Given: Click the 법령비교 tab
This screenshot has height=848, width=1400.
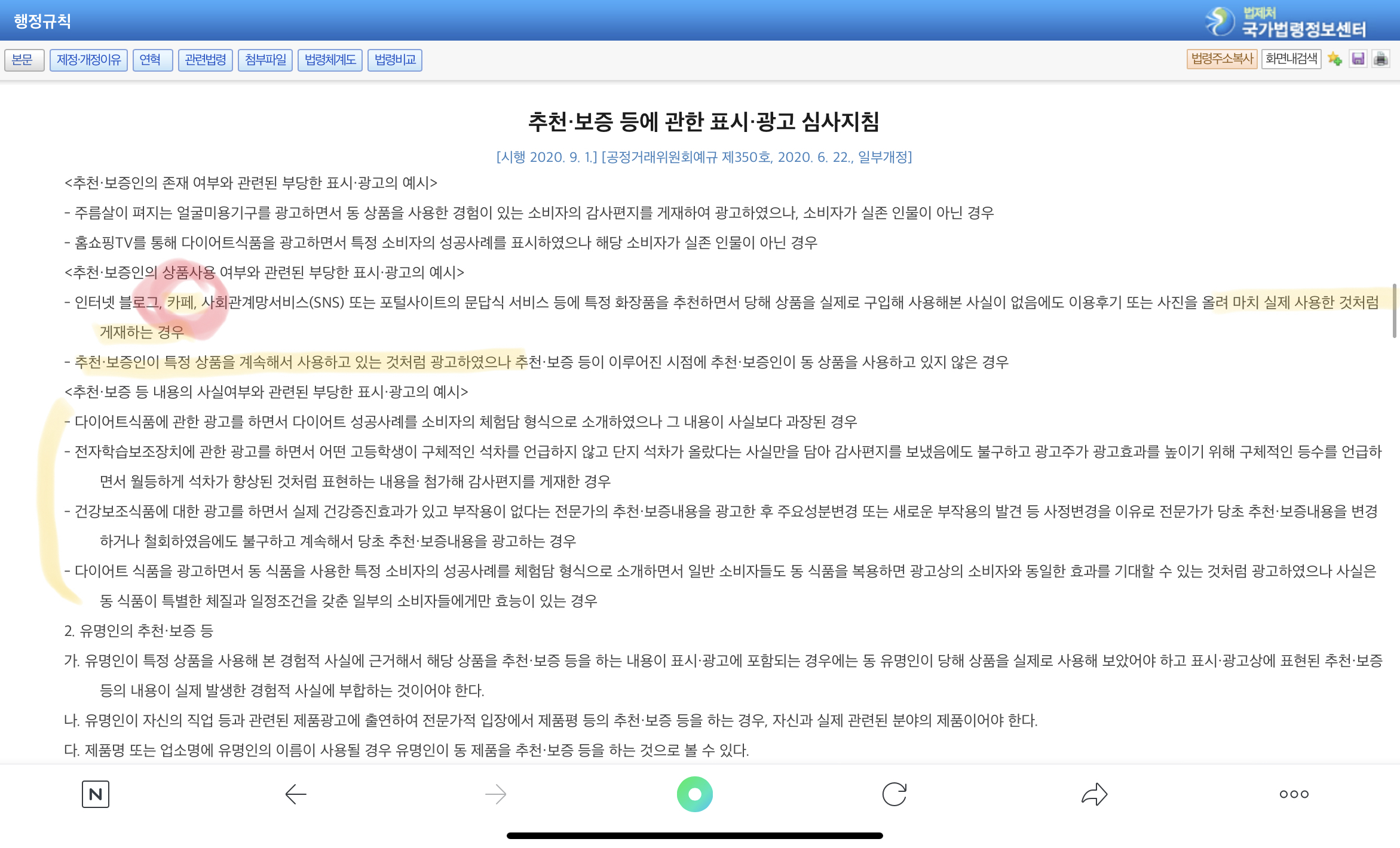Looking at the screenshot, I should [x=395, y=60].
